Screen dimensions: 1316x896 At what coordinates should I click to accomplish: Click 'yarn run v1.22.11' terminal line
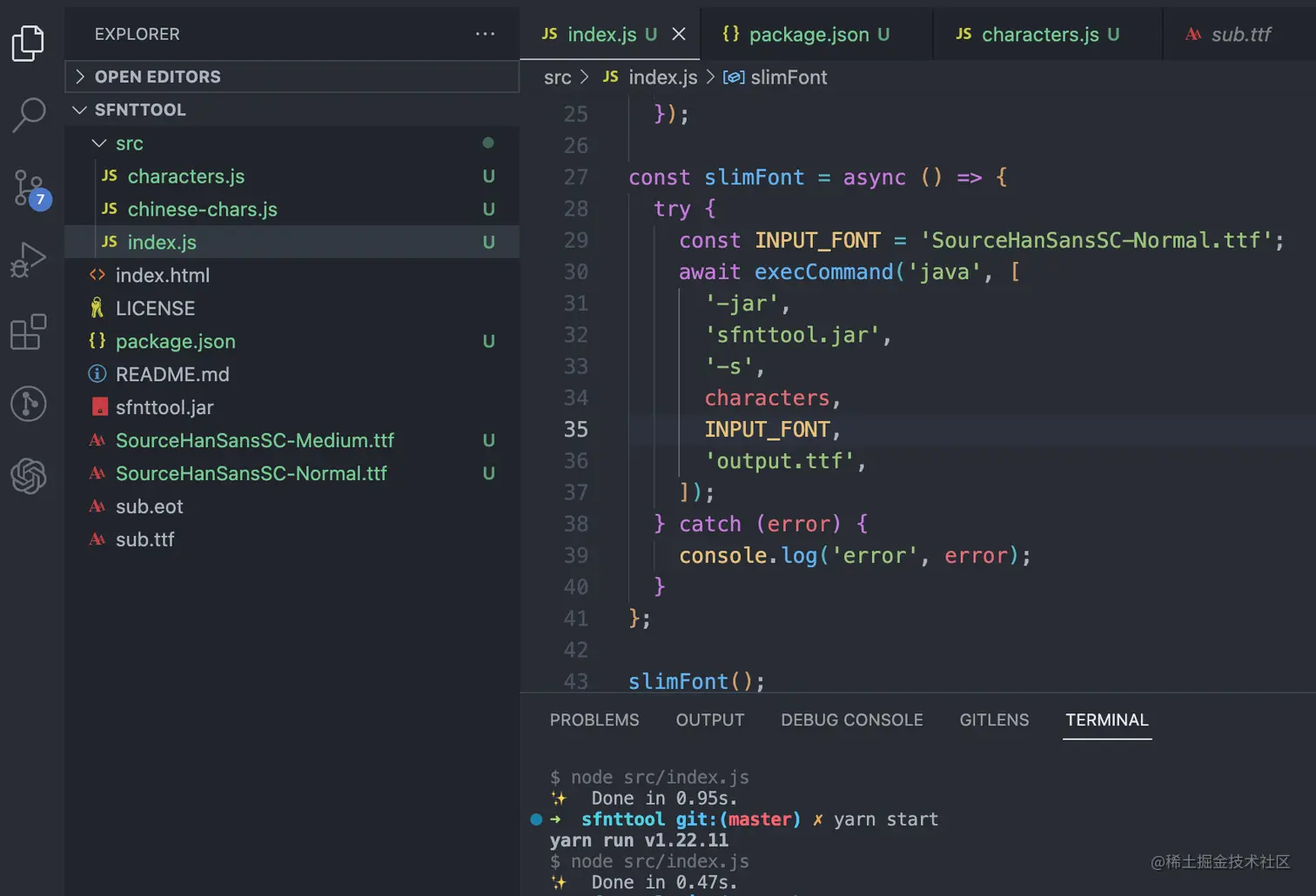tap(639, 840)
